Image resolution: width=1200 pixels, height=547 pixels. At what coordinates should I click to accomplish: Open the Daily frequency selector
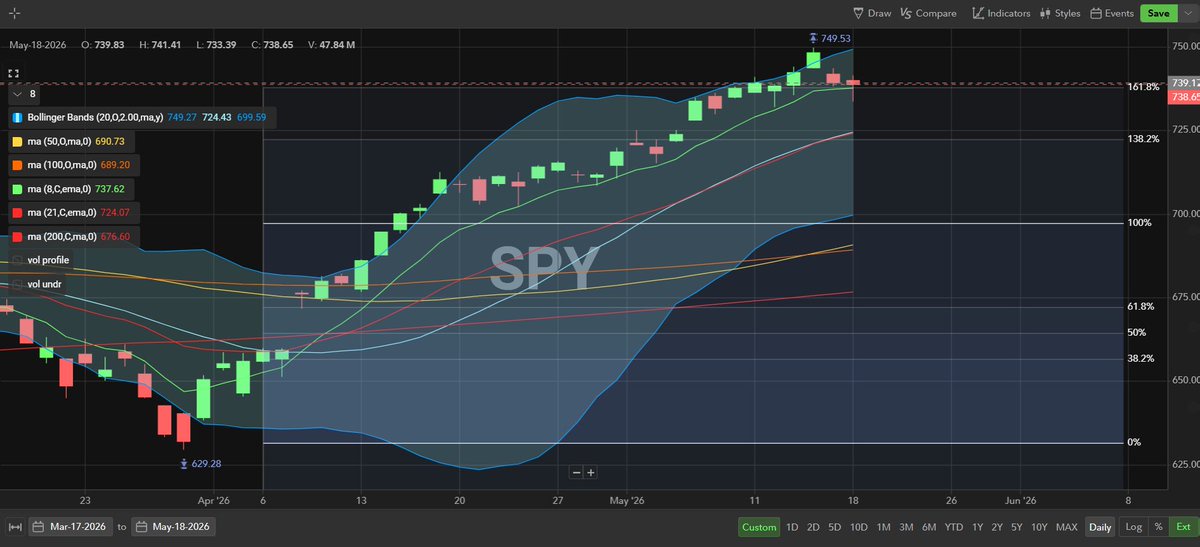(1100, 527)
